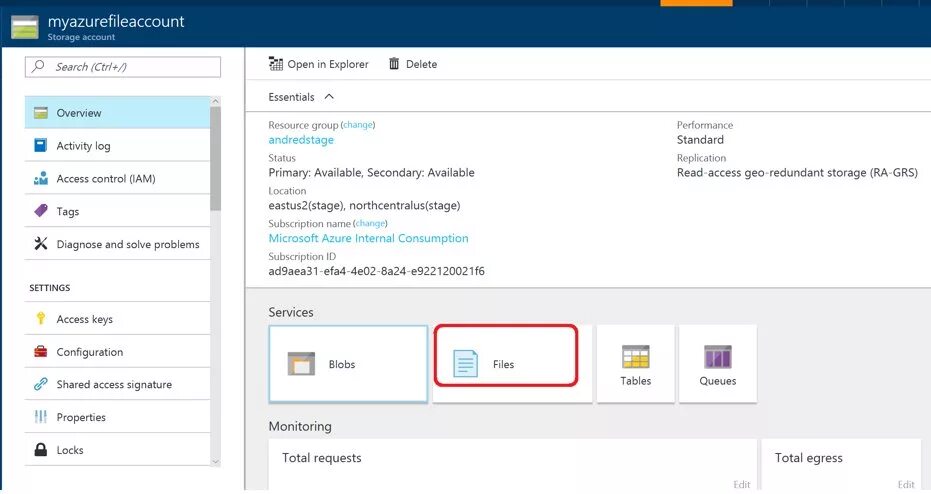The width and height of the screenshot is (931, 494).
Task: Click the Delete toolbar button
Action: 413,64
